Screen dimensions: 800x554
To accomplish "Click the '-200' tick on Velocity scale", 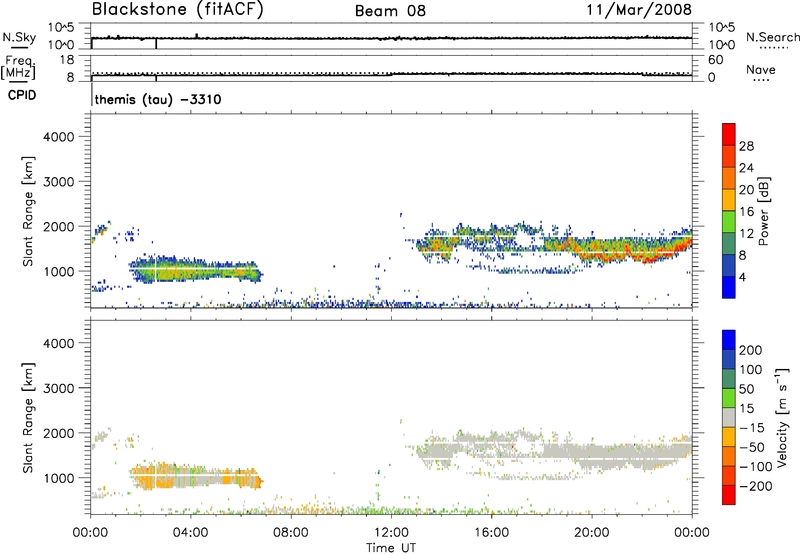I will [x=754, y=486].
